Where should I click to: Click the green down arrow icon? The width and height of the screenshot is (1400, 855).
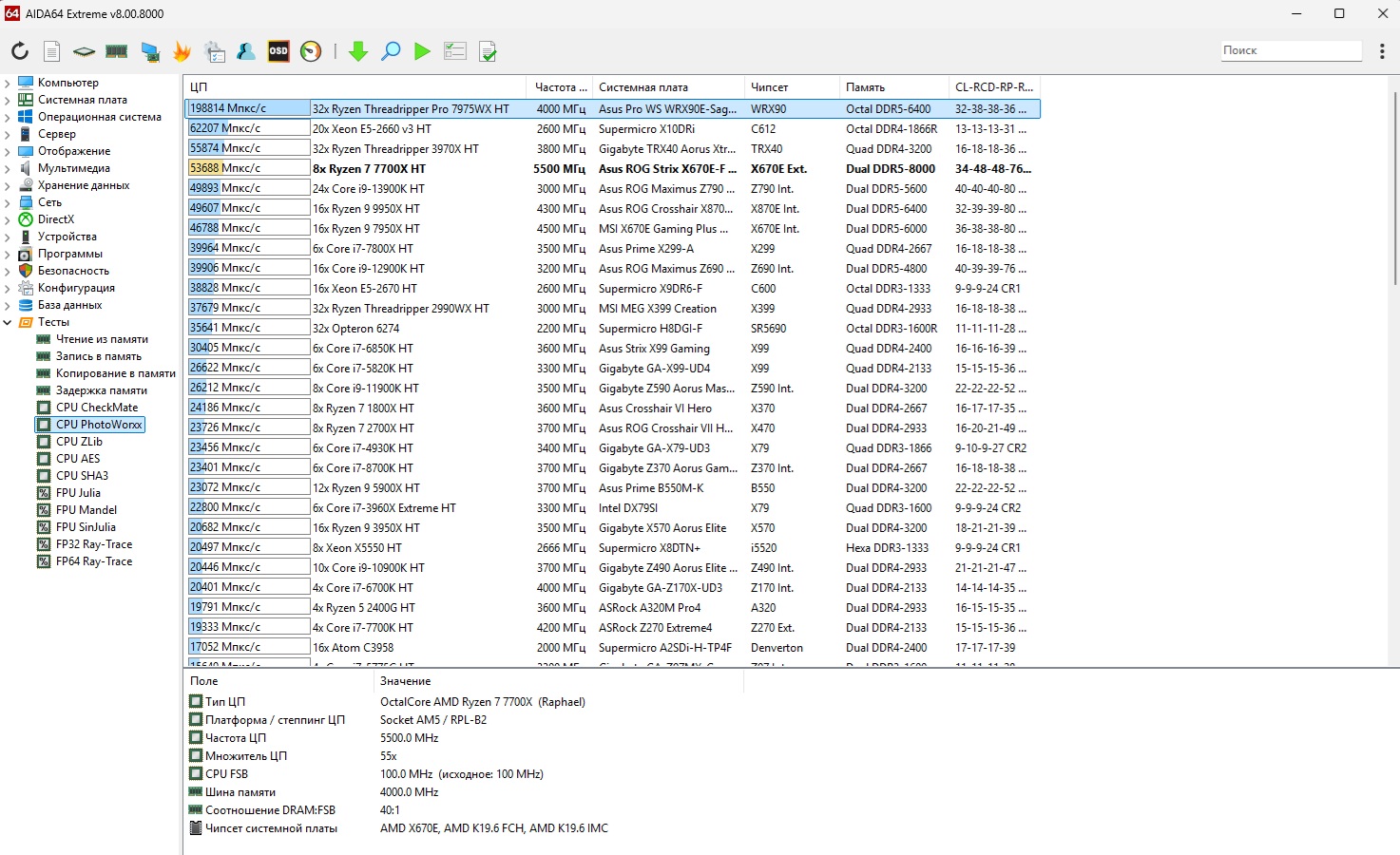358,51
